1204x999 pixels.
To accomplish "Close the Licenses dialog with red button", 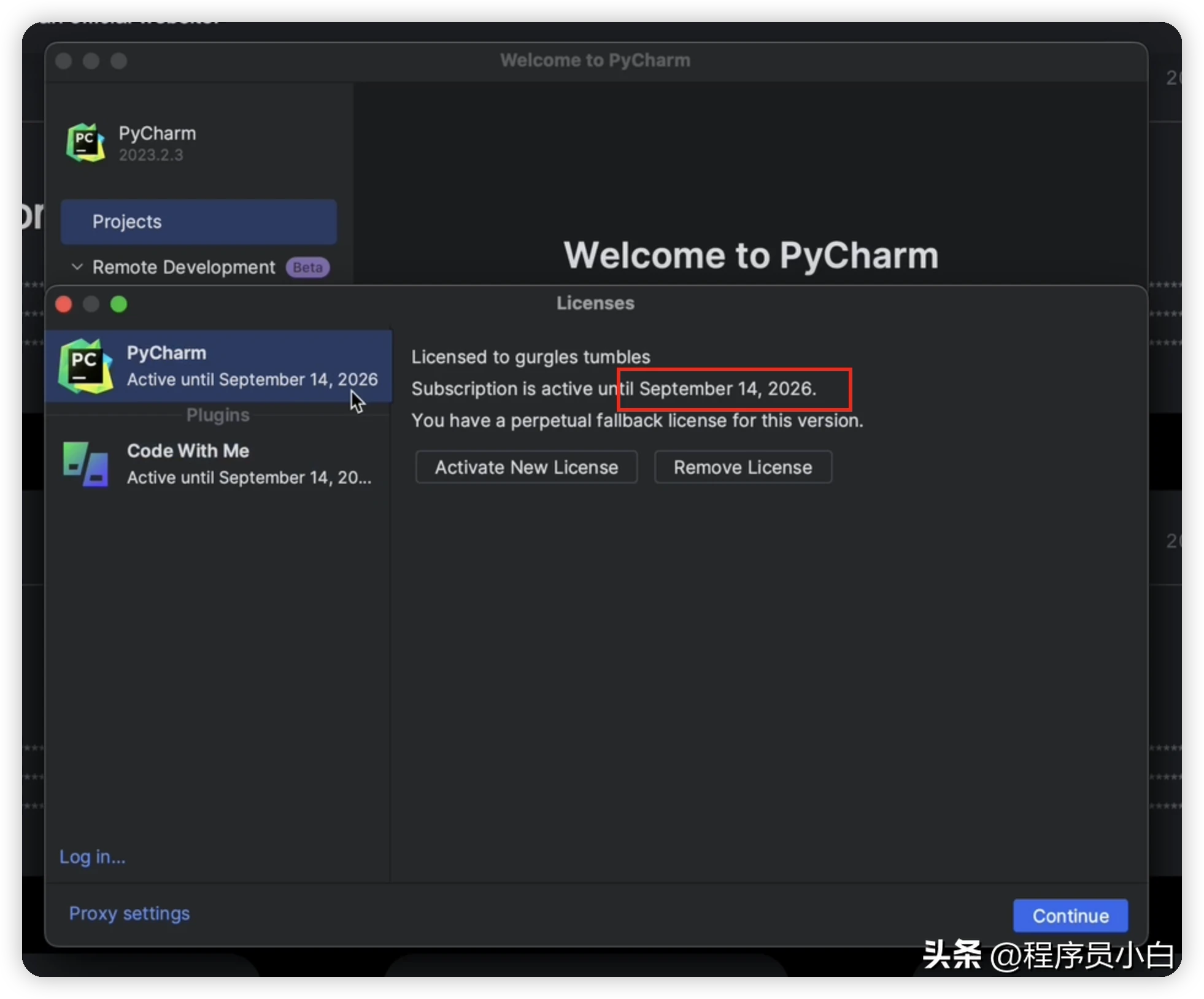I will click(64, 304).
